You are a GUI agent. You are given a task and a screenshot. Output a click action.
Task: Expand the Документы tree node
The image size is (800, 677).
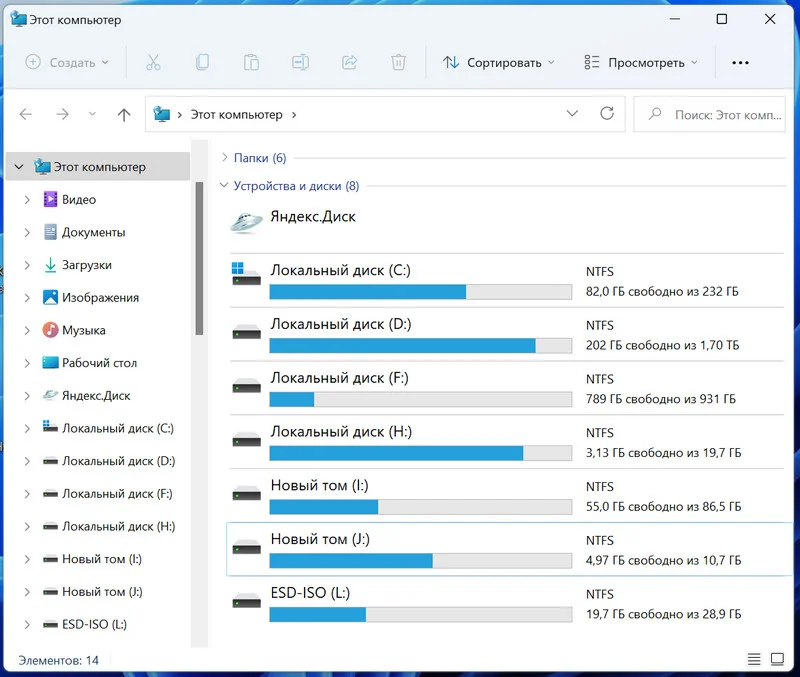(x=27, y=232)
